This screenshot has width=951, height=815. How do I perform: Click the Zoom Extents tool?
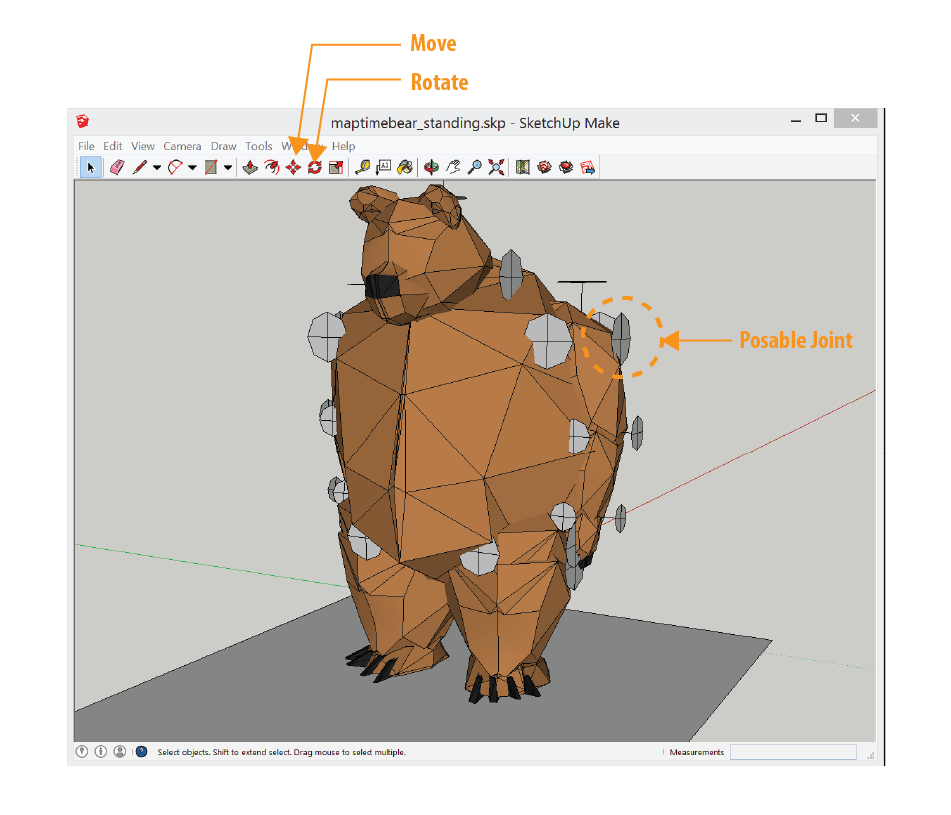click(496, 167)
